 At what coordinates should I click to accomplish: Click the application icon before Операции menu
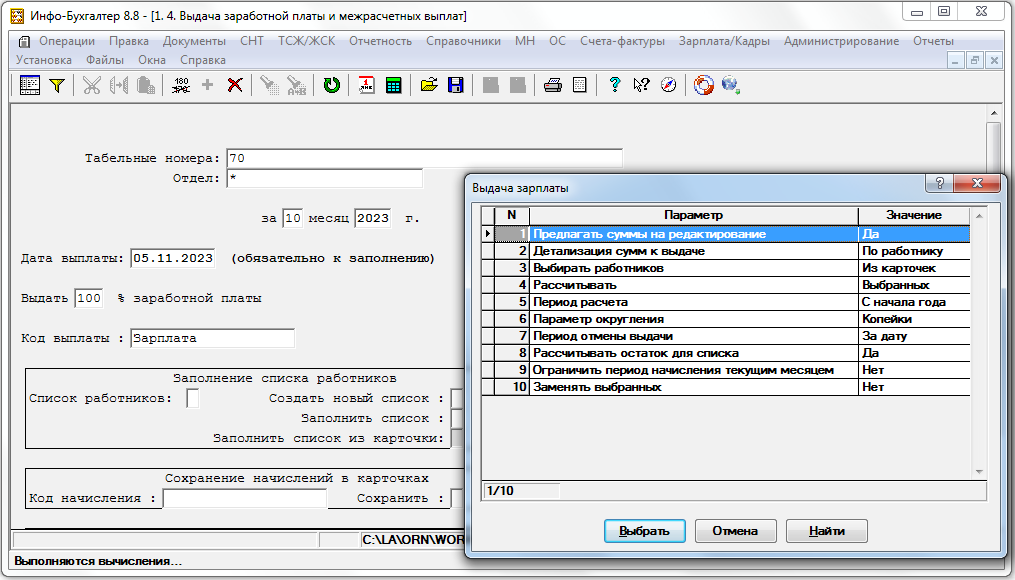click(24, 41)
